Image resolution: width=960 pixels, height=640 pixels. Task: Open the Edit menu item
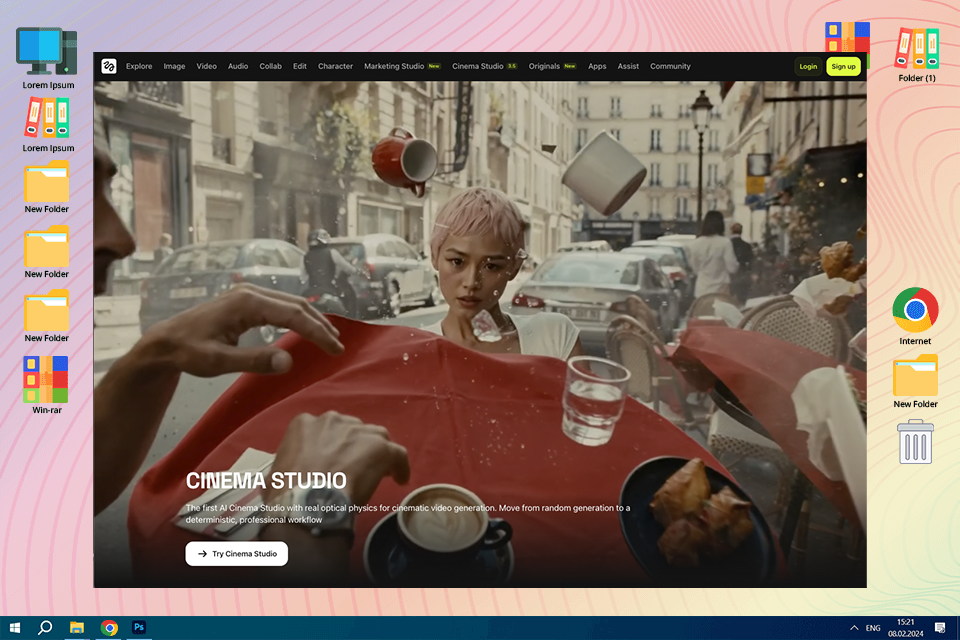click(299, 66)
